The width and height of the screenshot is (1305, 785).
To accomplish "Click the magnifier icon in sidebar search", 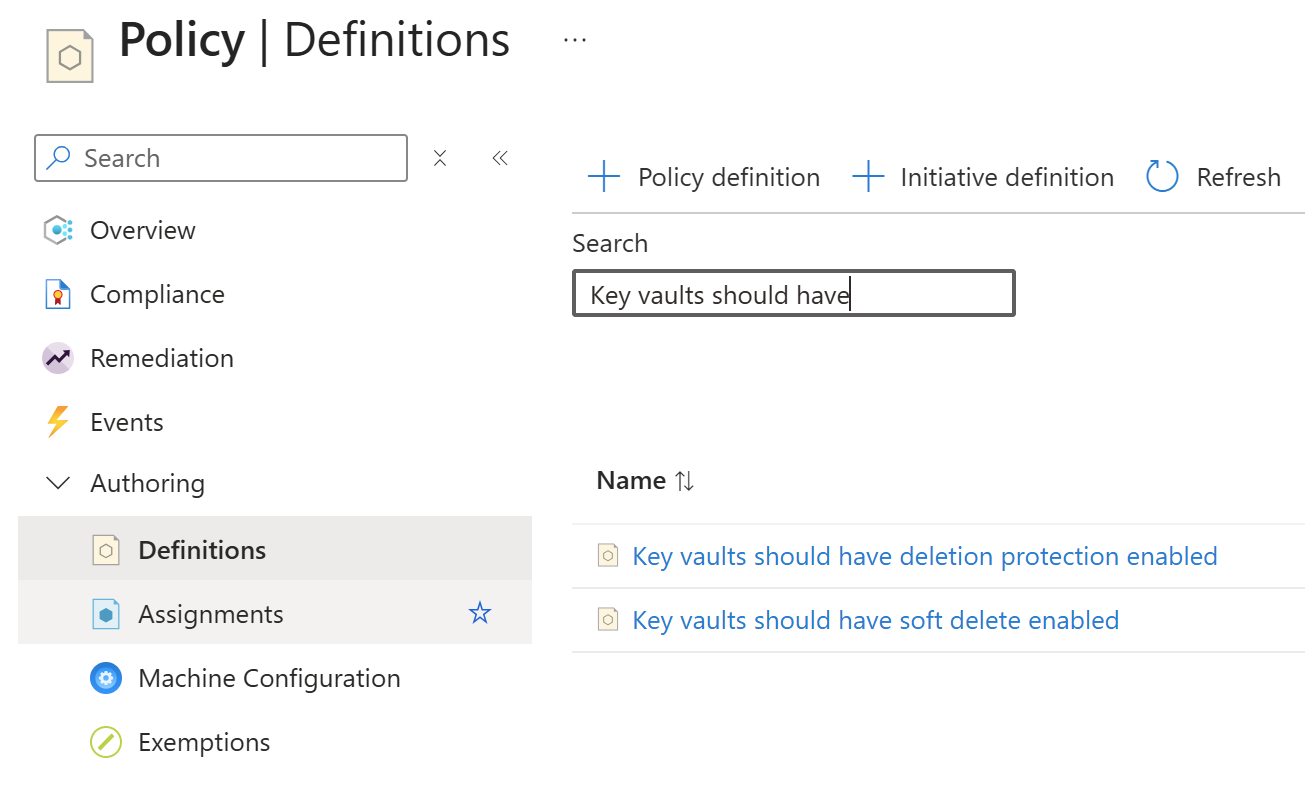I will click(59, 158).
